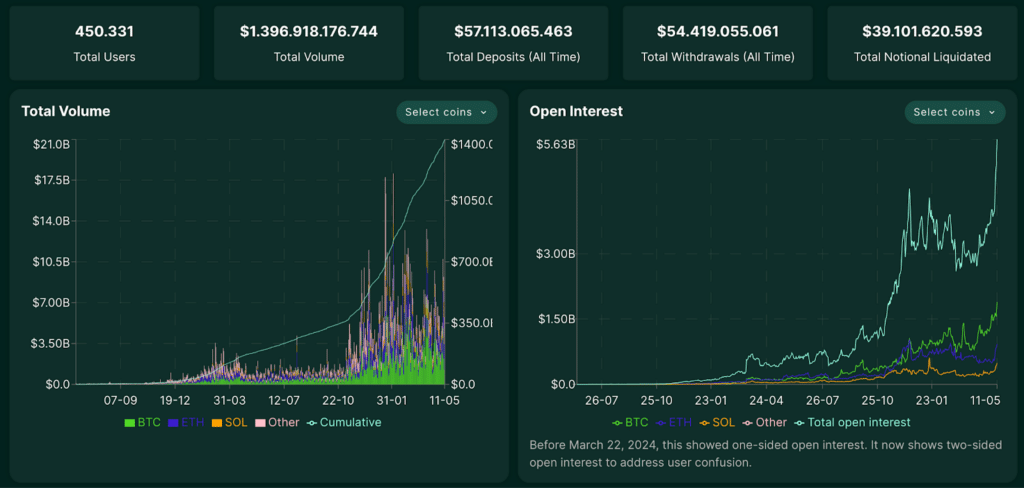Click the Open Interest chart title

(x=576, y=111)
